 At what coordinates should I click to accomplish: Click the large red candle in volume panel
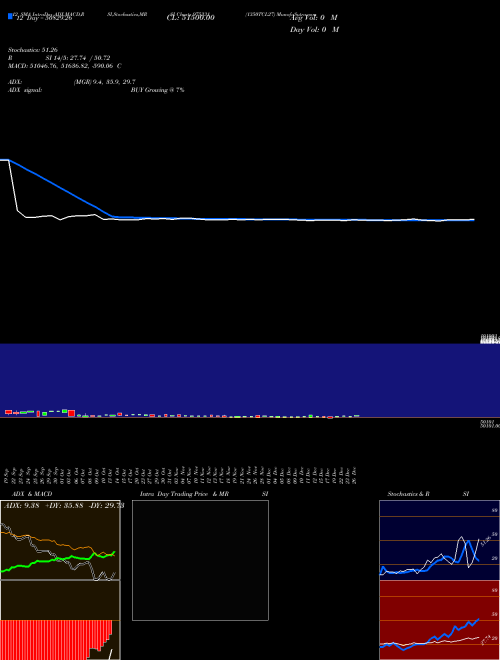(72, 413)
